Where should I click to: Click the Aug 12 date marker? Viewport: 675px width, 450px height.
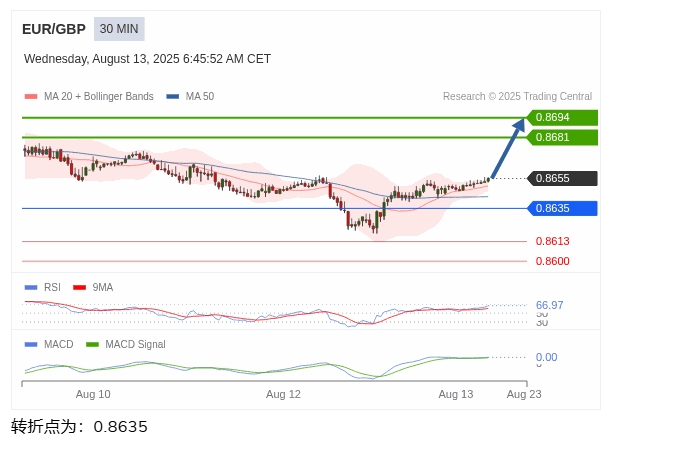pos(283,394)
